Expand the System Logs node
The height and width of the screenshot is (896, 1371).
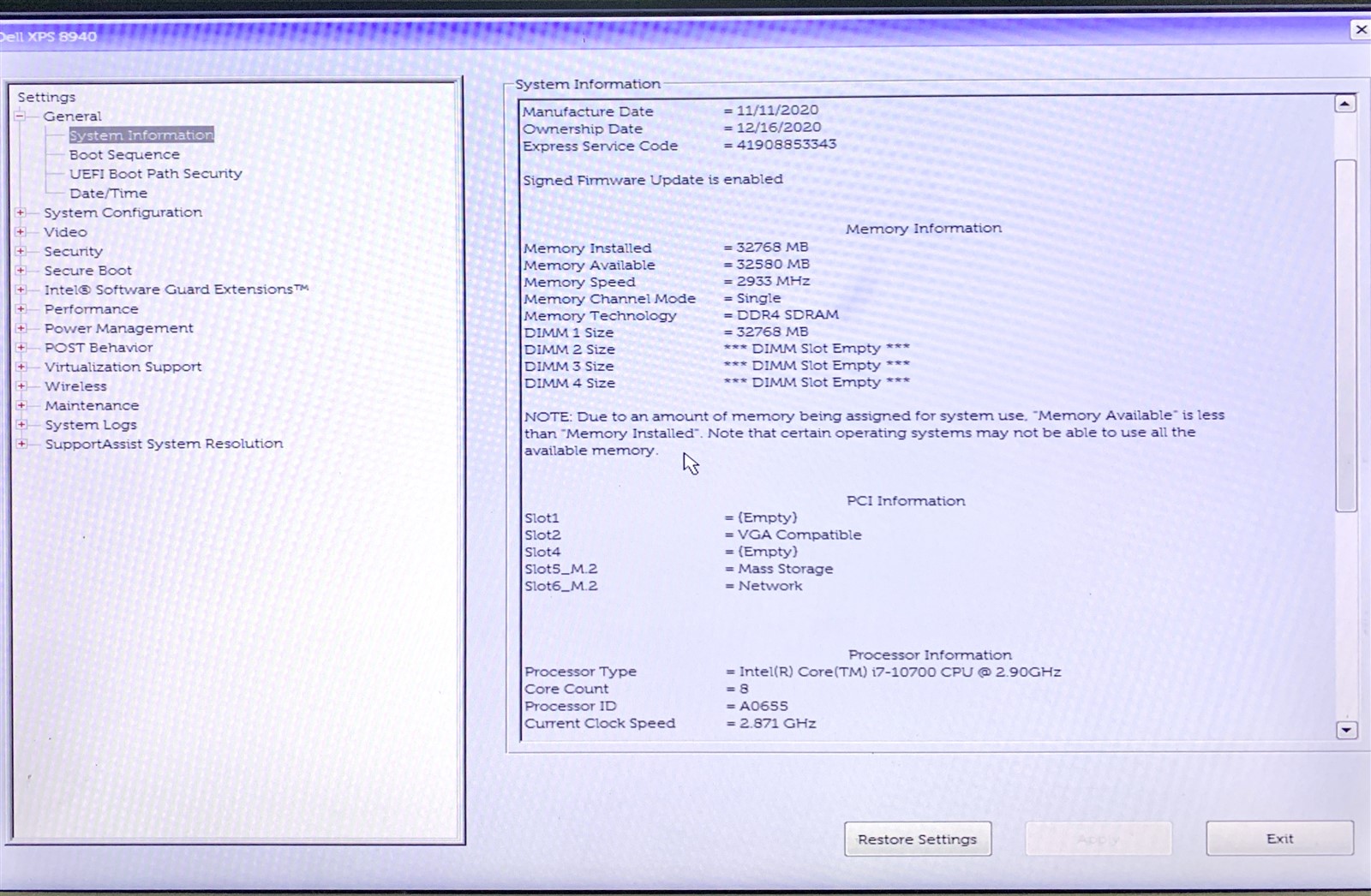[21, 424]
